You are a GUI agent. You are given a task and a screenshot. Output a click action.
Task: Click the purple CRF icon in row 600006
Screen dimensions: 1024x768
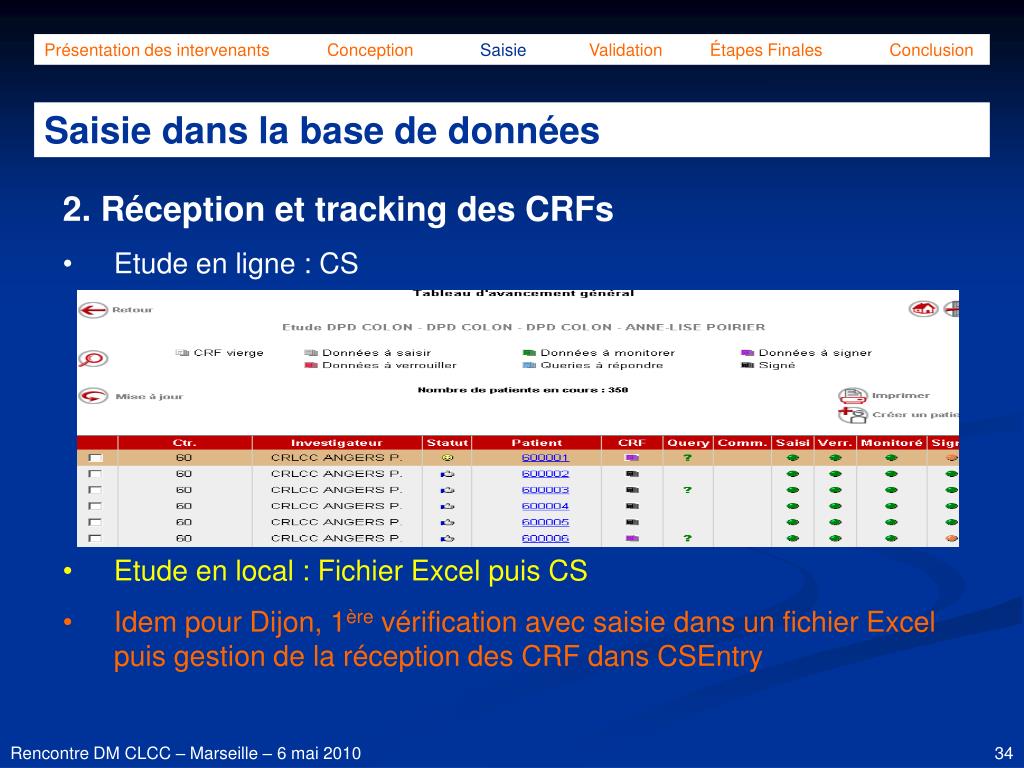click(x=632, y=538)
